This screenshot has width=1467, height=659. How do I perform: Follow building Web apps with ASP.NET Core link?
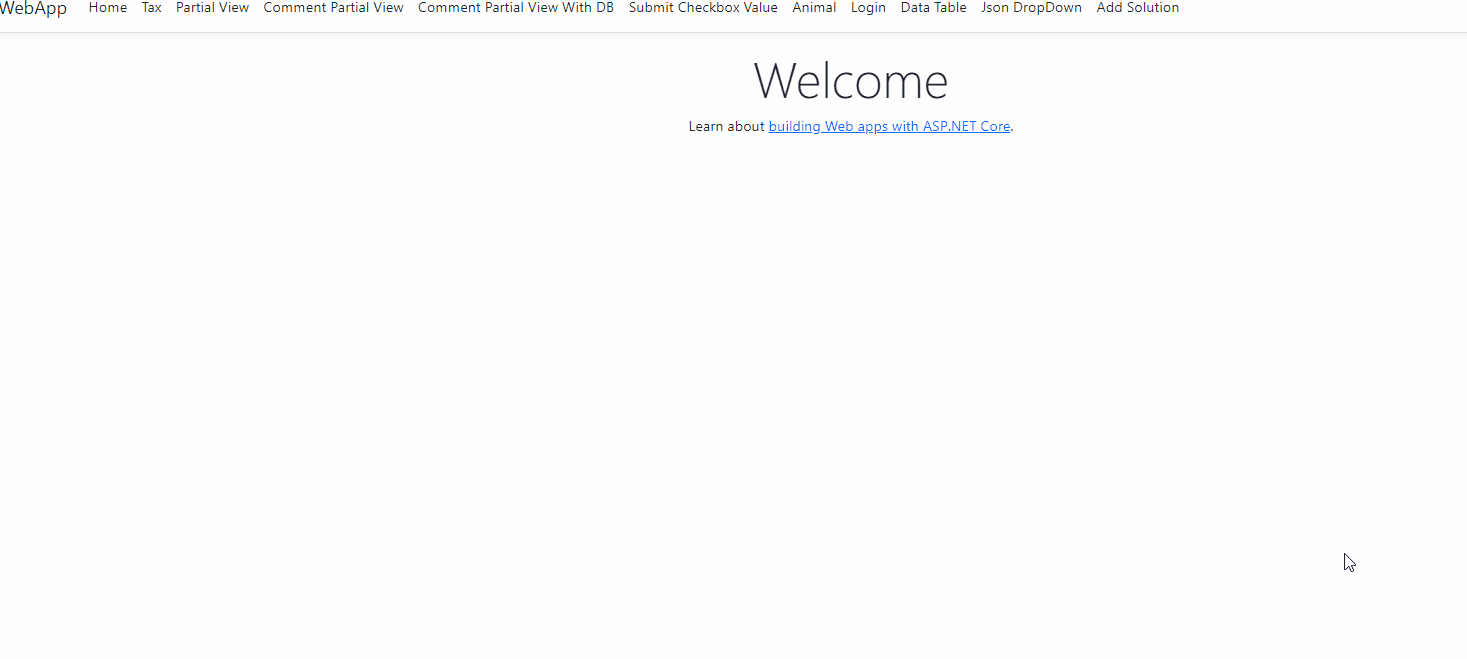(x=889, y=127)
